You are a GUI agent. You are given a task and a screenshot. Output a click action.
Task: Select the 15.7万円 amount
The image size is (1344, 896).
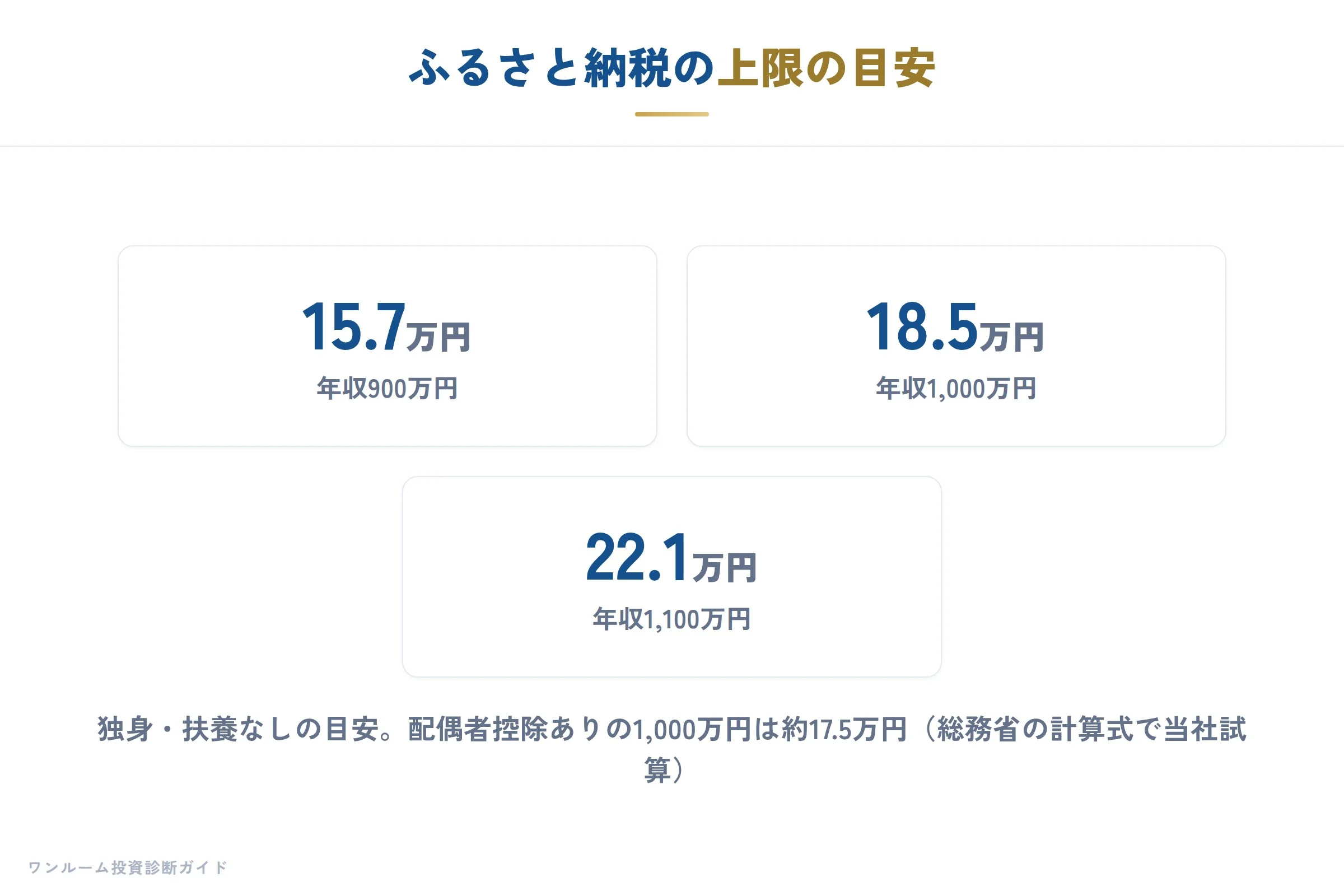tap(387, 327)
